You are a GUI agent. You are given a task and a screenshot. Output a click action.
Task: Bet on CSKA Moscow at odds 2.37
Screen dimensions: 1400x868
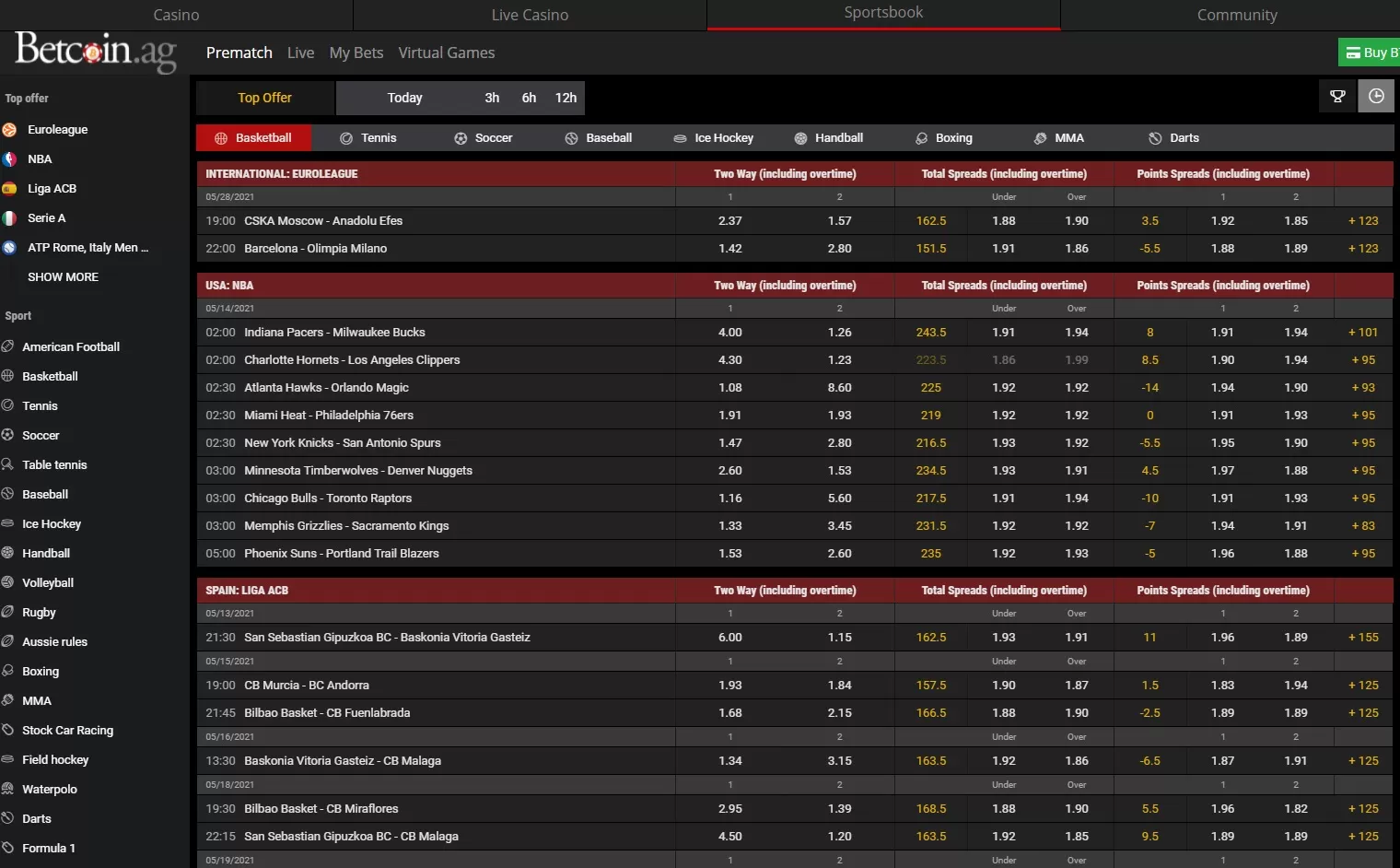[x=730, y=221]
